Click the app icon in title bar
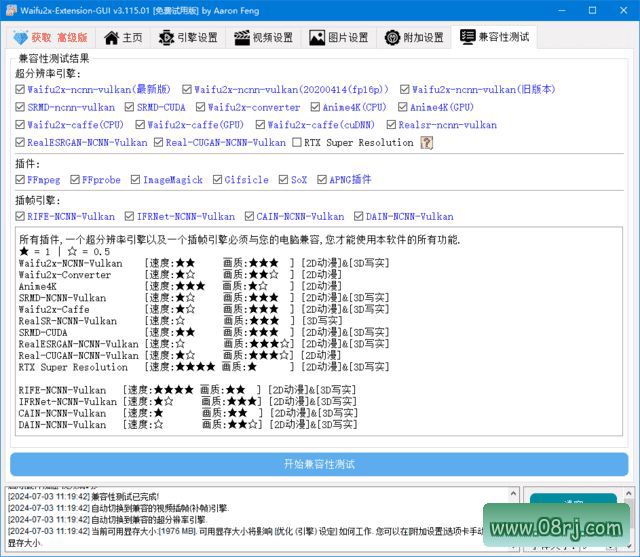The width and height of the screenshot is (640, 557). click(11, 10)
